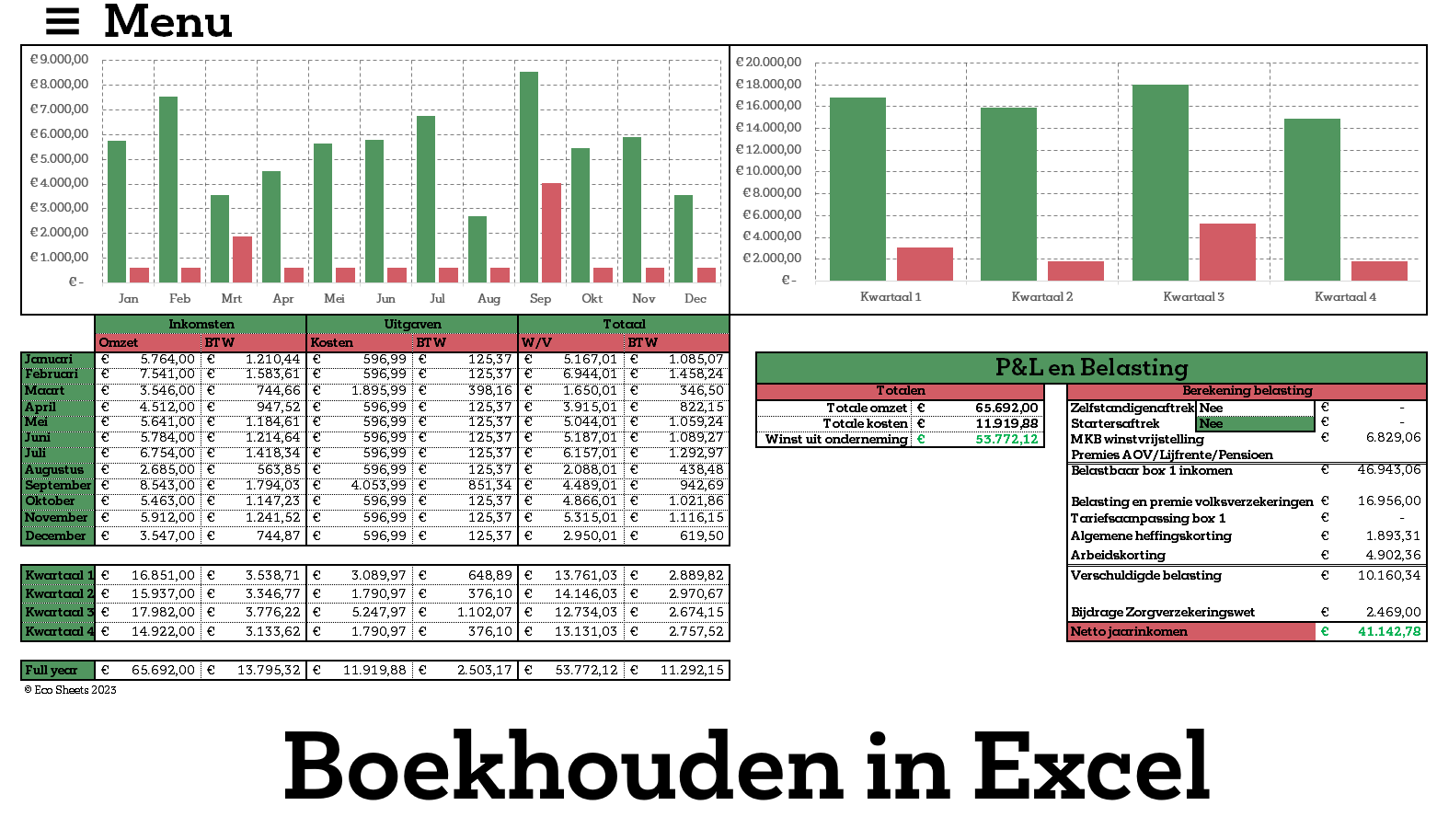Select the Winst uit onderneming amount
Image resolution: width=1437 pixels, height=840 pixels.
click(x=979, y=440)
